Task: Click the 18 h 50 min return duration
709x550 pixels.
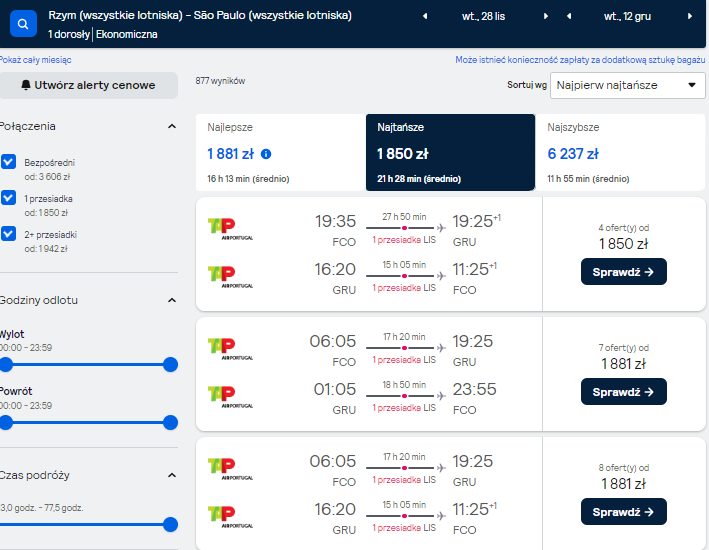Action: coord(404,385)
